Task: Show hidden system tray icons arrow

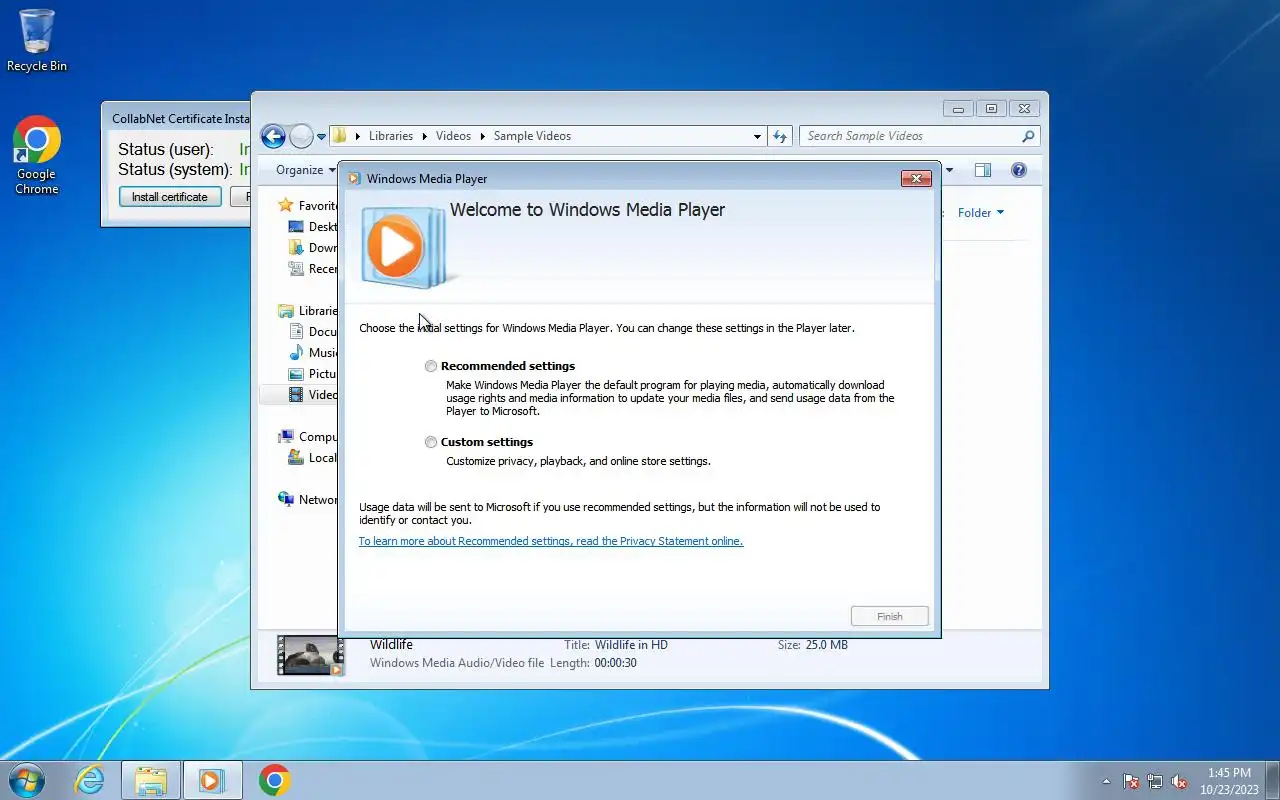Action: (x=1106, y=782)
